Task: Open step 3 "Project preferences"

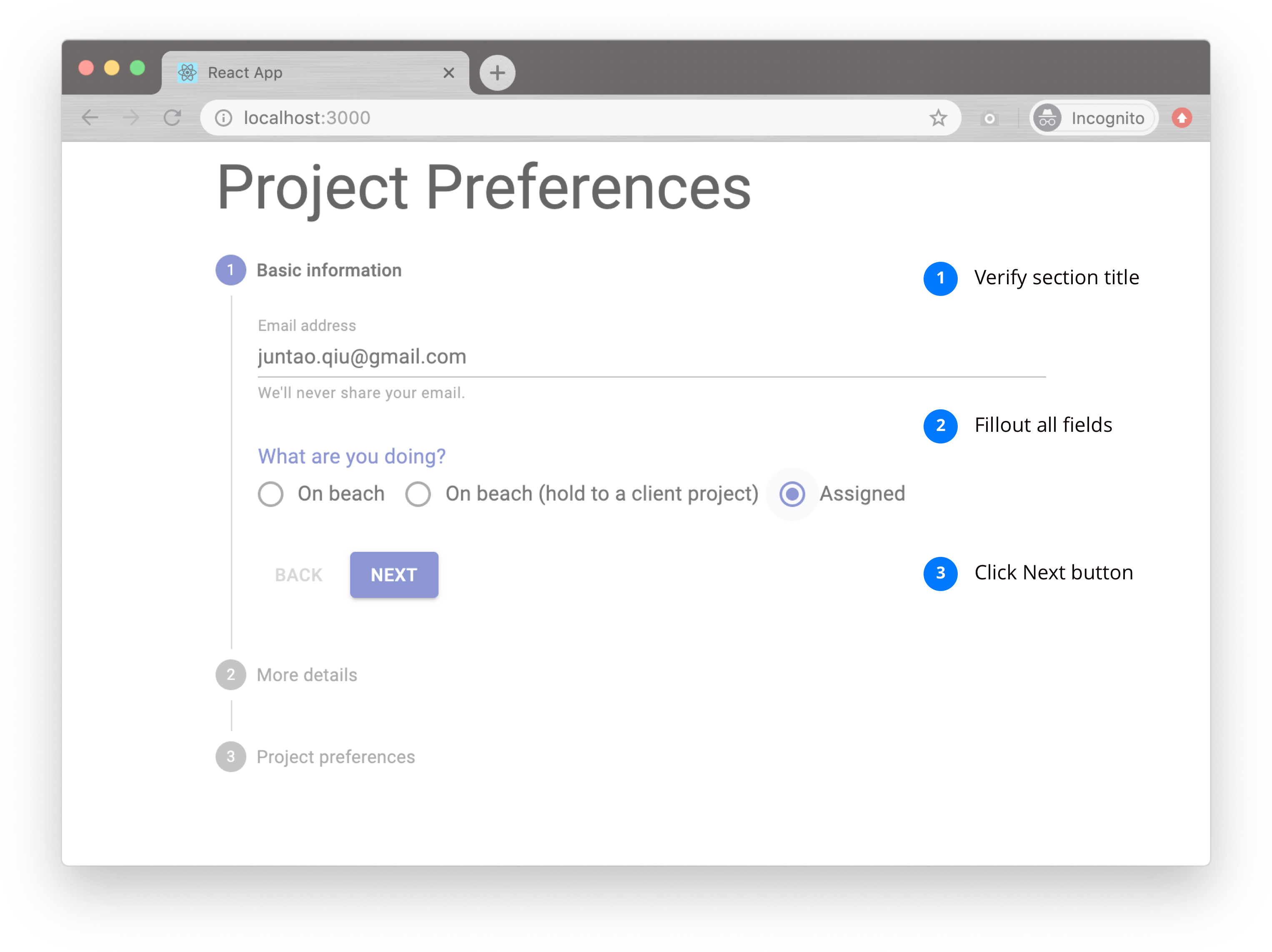Action: [x=335, y=757]
